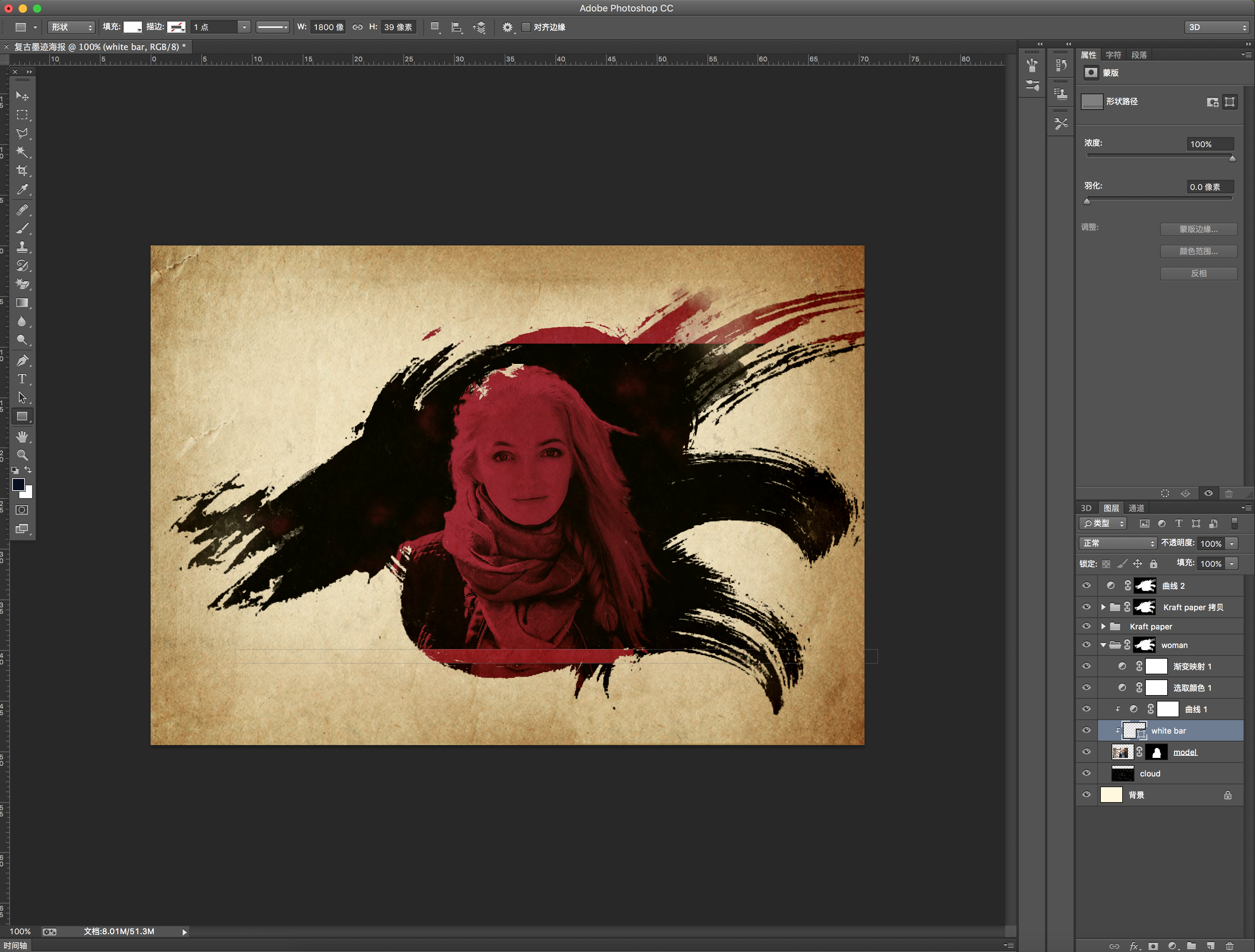Switch to the 通道 tab

1136,508
